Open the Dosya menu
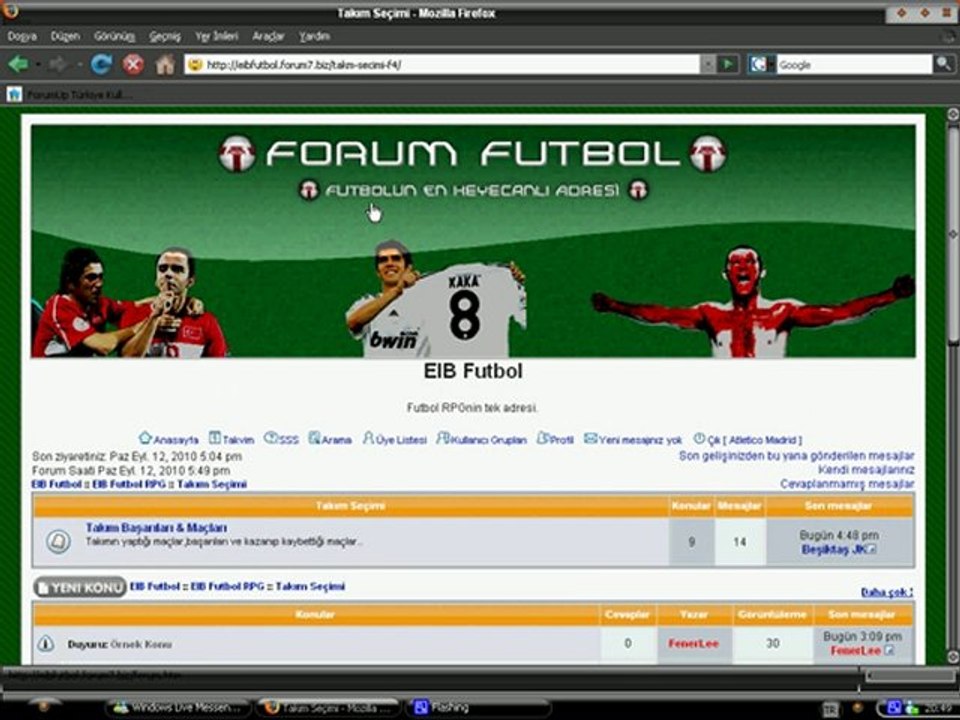Viewport: 960px width, 720px height. coord(22,36)
